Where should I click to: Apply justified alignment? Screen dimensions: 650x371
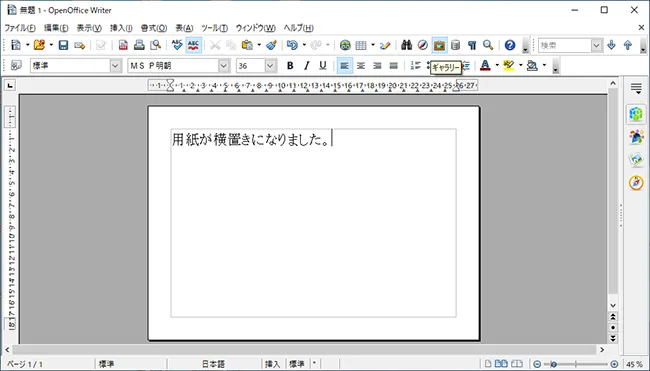(x=393, y=65)
